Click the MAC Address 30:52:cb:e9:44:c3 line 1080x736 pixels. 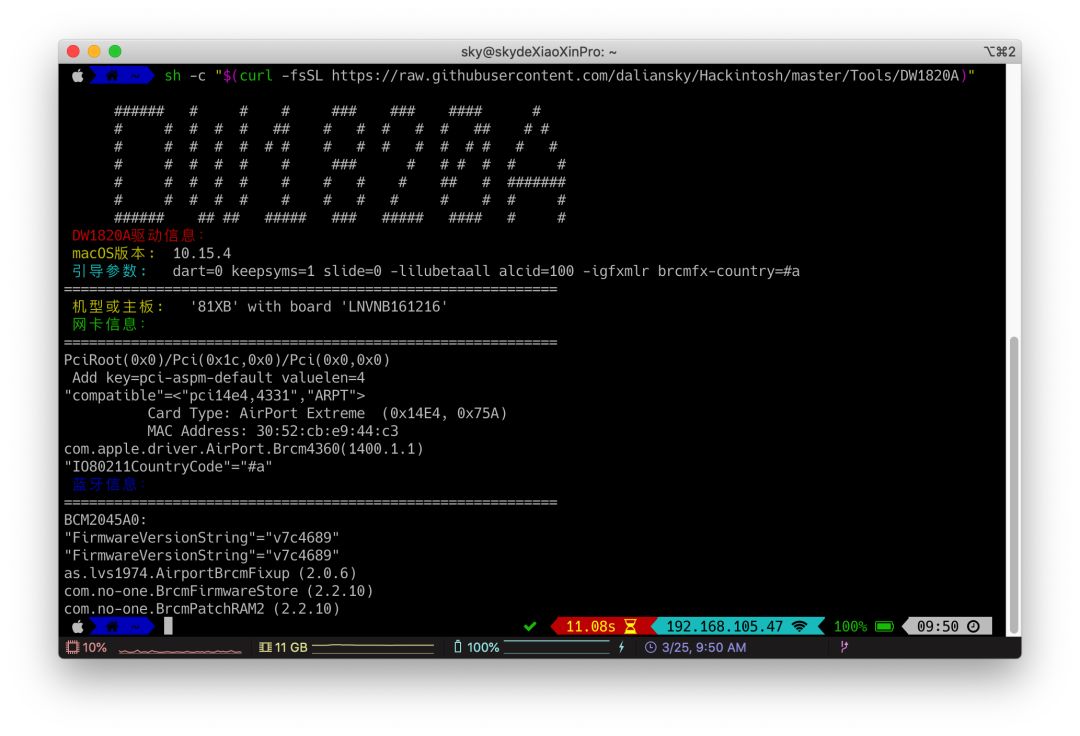[273, 431]
